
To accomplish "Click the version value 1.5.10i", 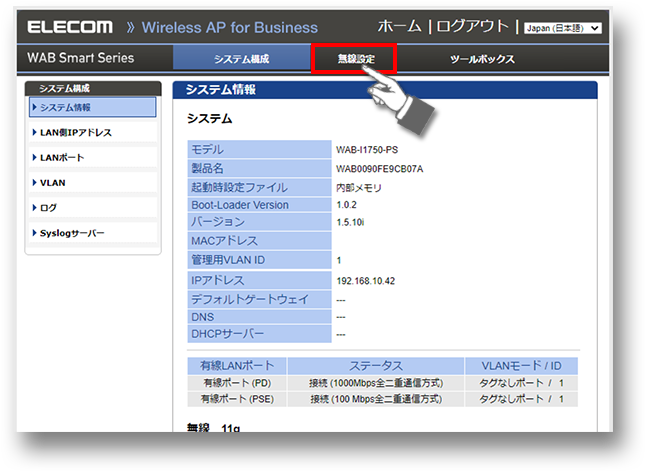I will coord(350,222).
